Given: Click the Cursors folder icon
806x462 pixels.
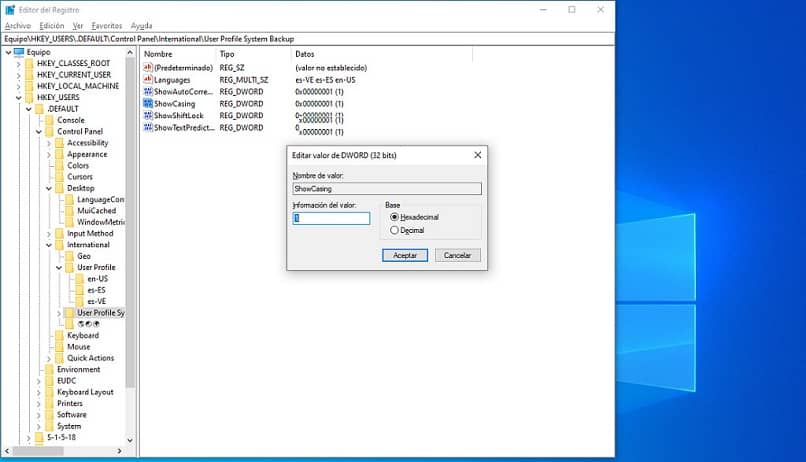Looking at the screenshot, I should coord(60,176).
